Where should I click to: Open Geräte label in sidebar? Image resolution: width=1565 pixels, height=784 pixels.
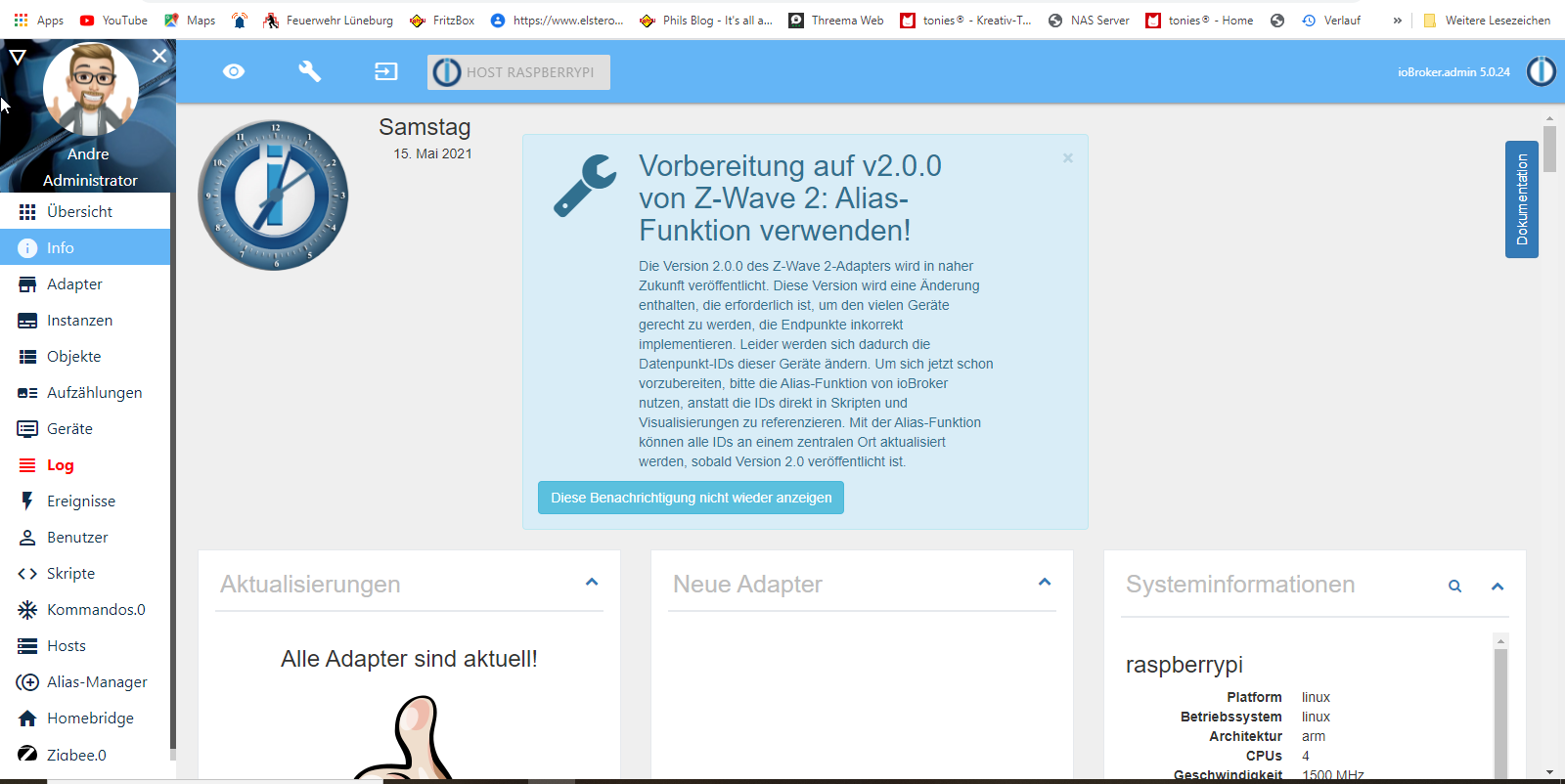[x=69, y=428]
